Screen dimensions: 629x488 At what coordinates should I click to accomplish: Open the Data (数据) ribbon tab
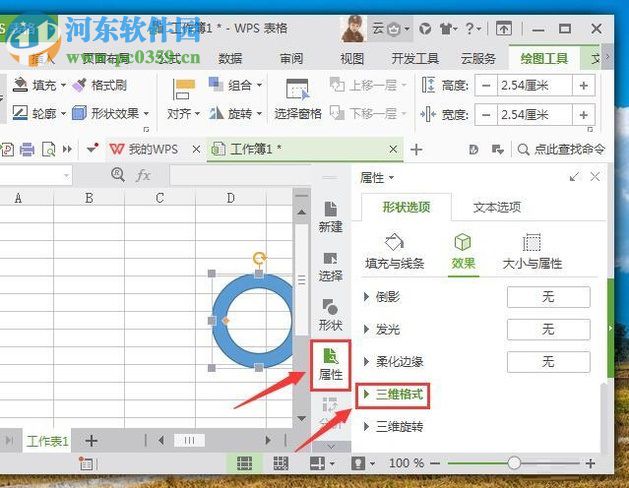(x=230, y=59)
